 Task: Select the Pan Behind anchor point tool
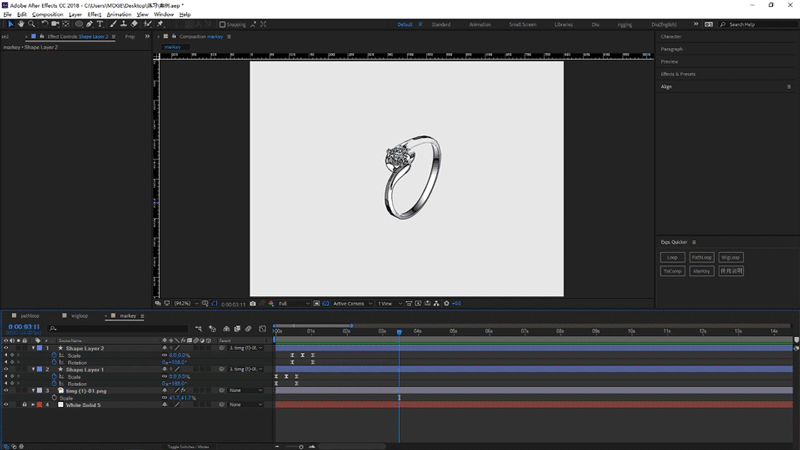pyautogui.click(x=66, y=24)
